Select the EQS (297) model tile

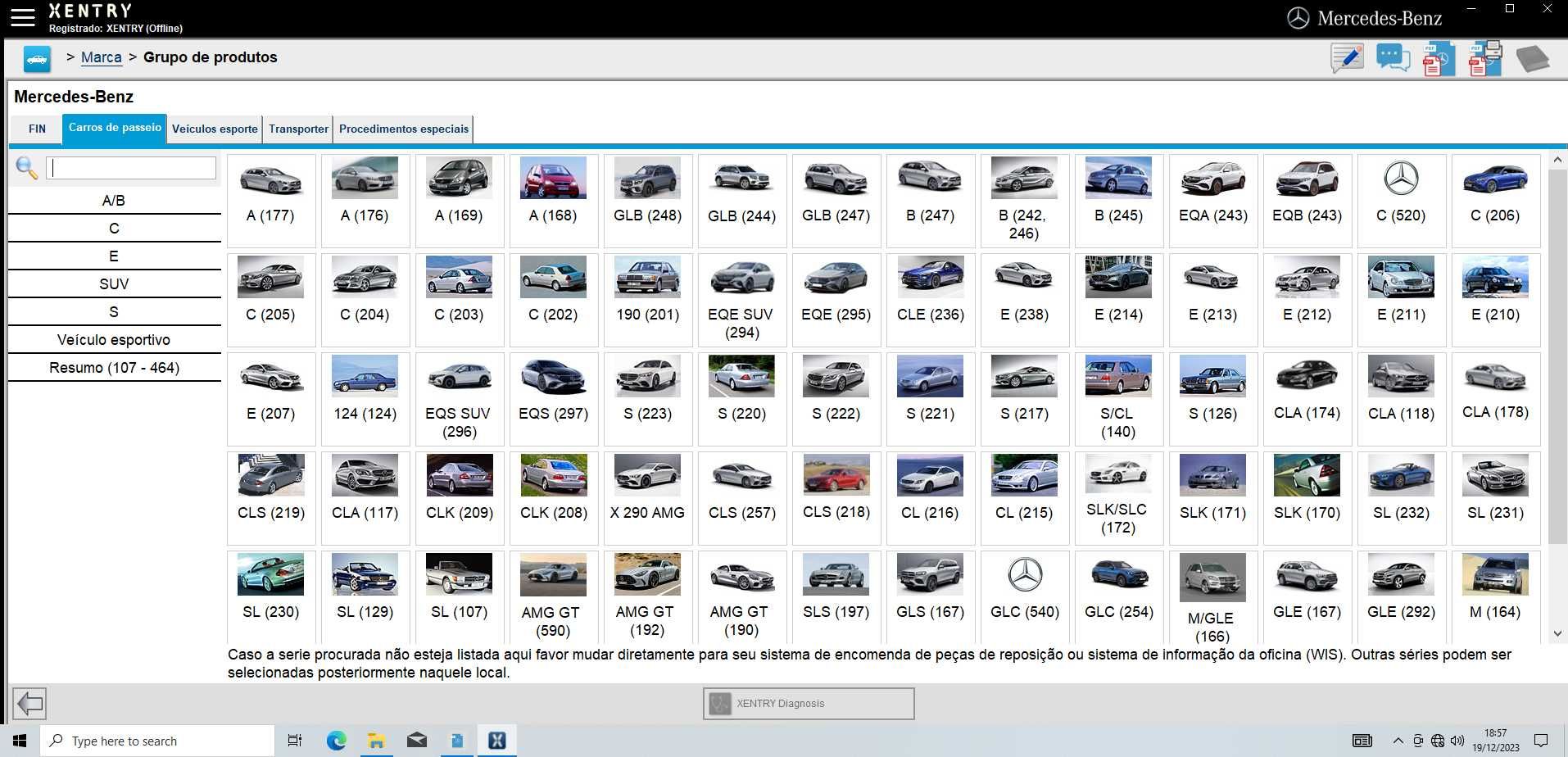click(554, 399)
